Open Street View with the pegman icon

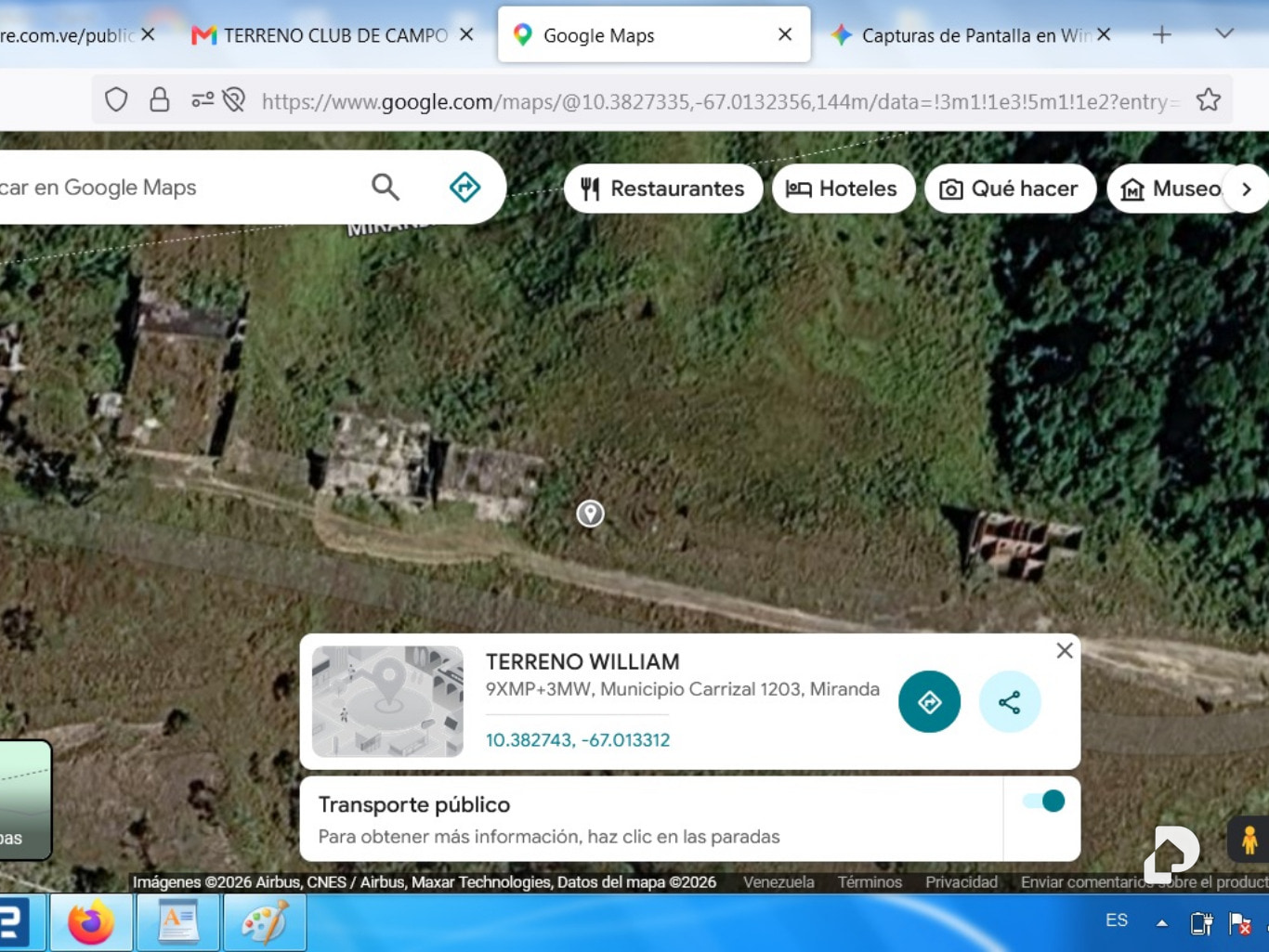pos(1249,840)
